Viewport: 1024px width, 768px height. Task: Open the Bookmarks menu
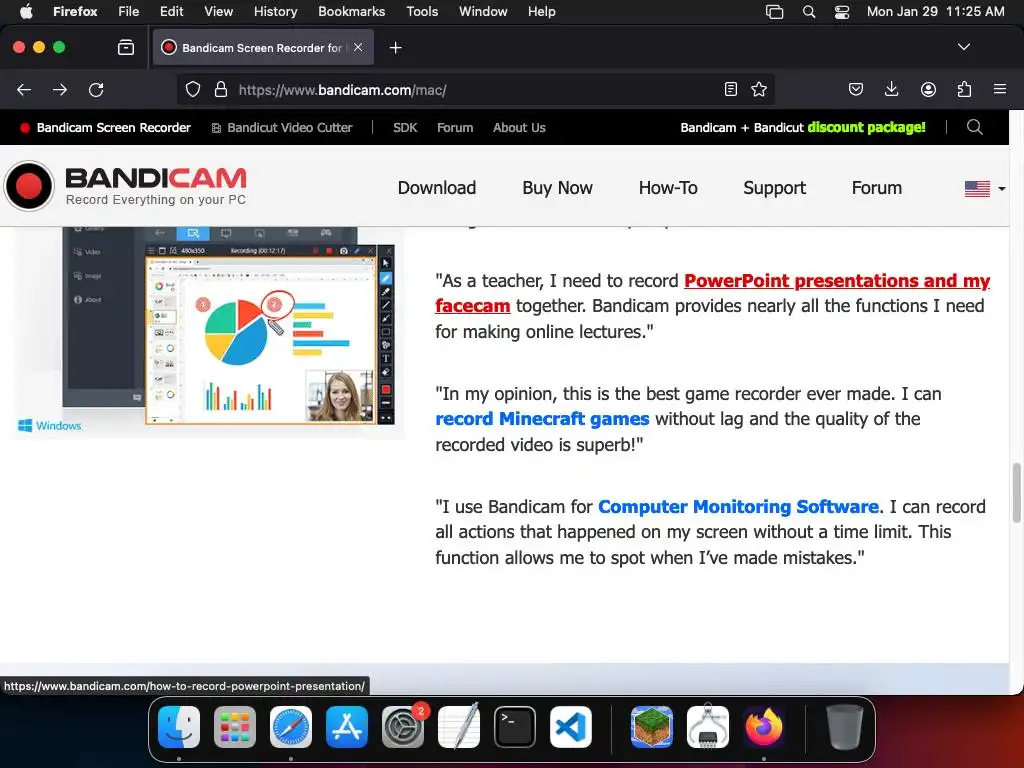click(351, 12)
